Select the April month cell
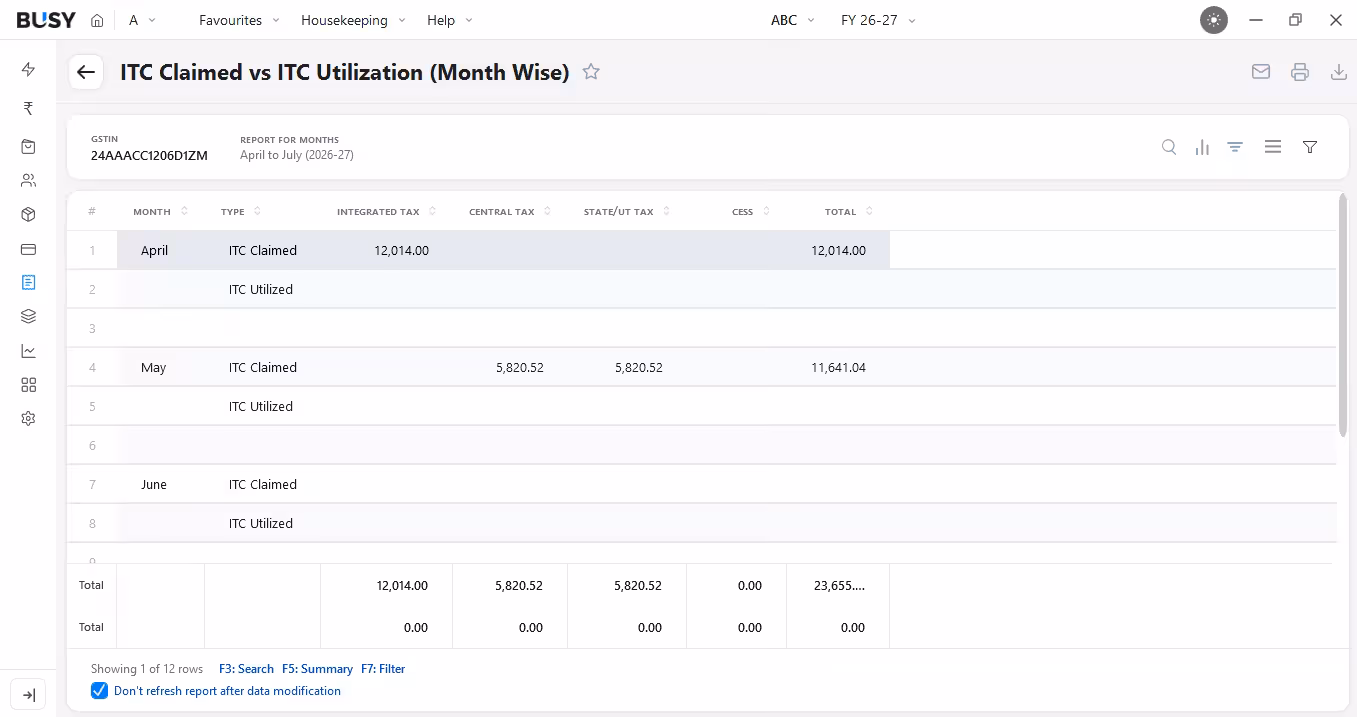Screen dimensions: 1357x717 pyautogui.click(x=160, y=250)
